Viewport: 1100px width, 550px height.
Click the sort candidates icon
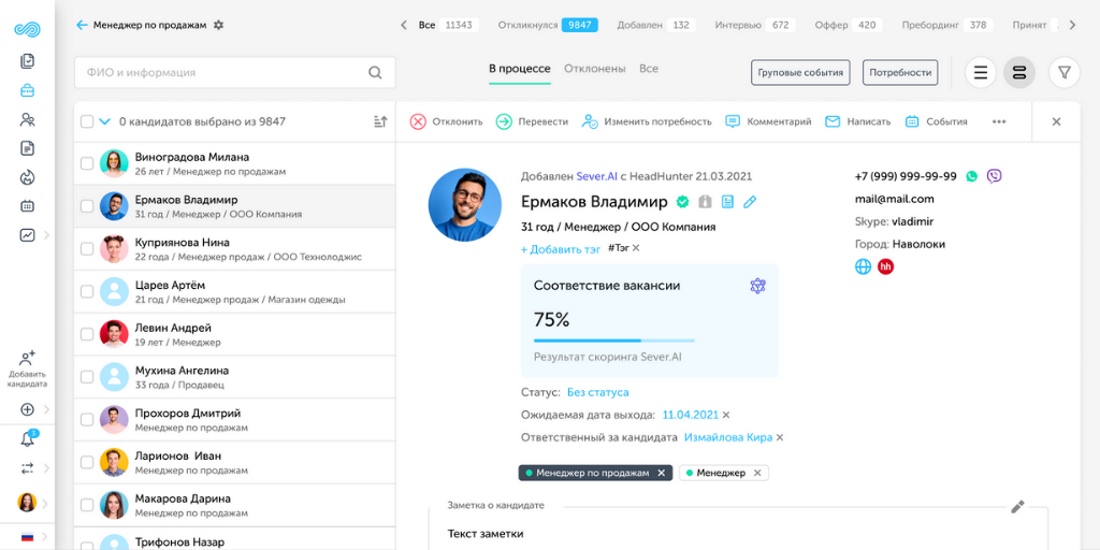380,121
